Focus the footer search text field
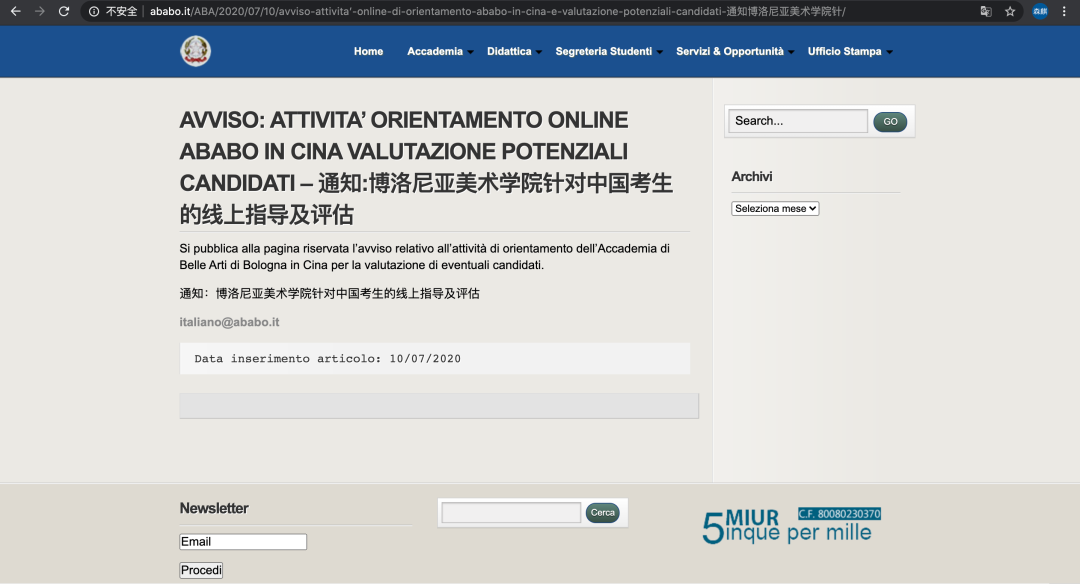This screenshot has height=584, width=1080. point(511,512)
